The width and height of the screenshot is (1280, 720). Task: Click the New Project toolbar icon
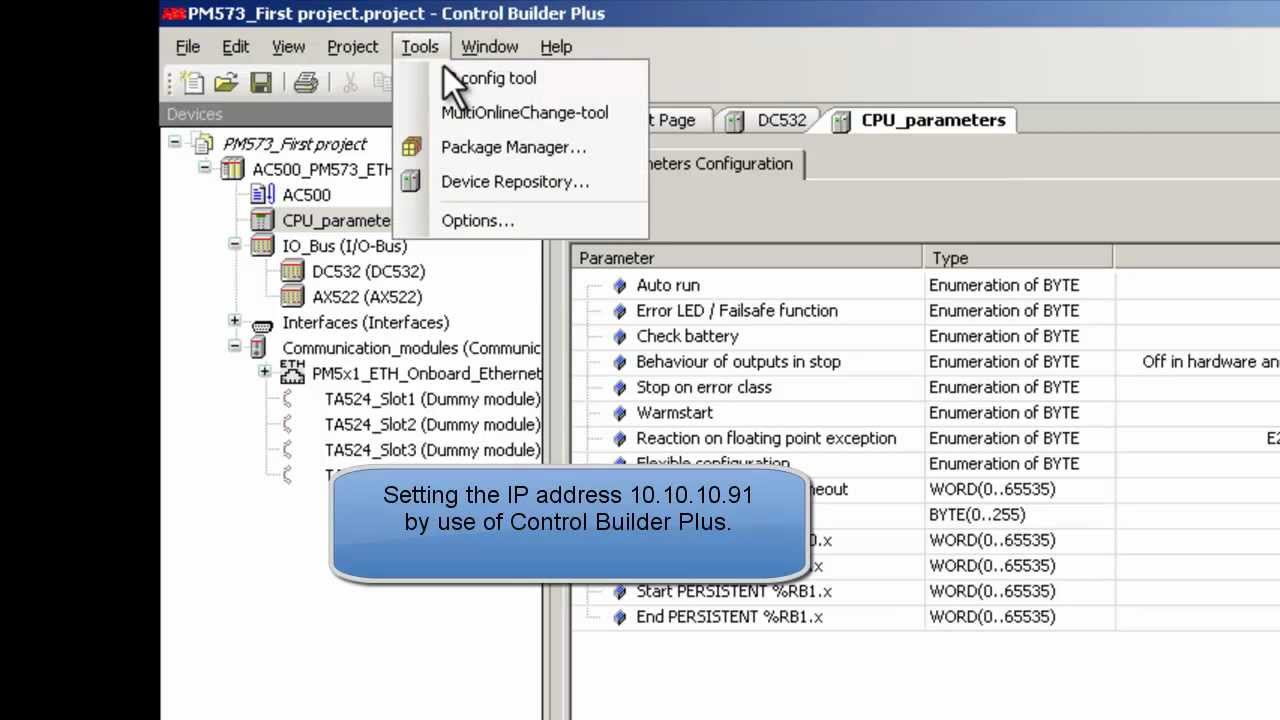point(192,83)
